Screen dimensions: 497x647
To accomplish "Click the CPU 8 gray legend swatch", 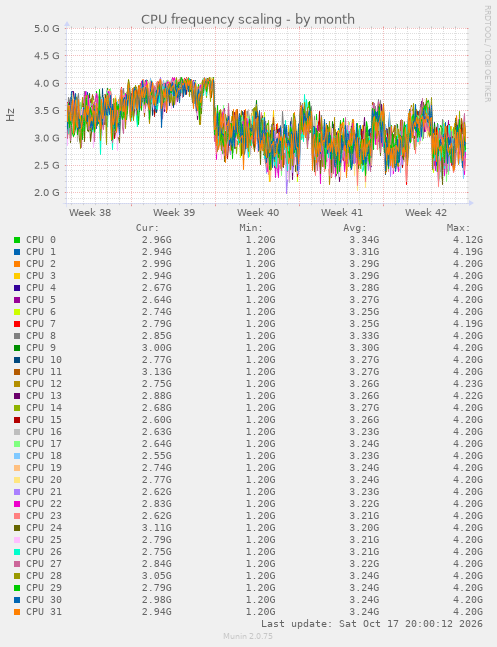I will pos(17,335).
